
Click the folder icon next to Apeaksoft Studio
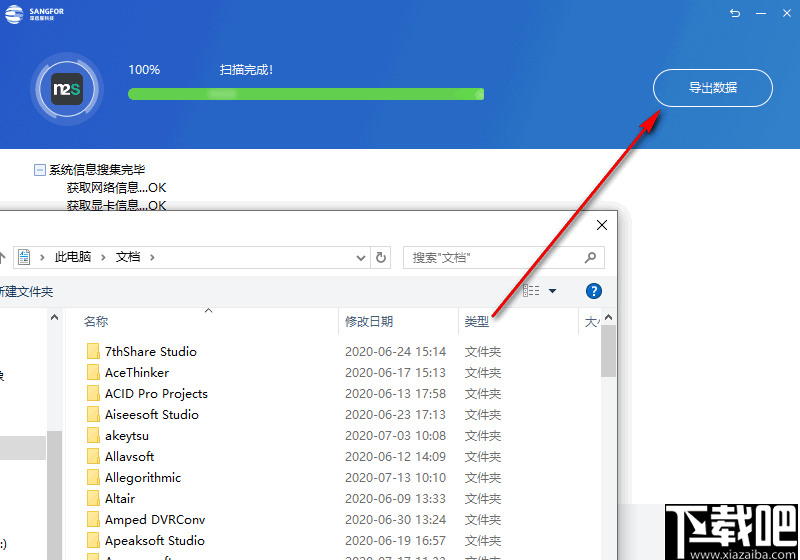pos(93,540)
